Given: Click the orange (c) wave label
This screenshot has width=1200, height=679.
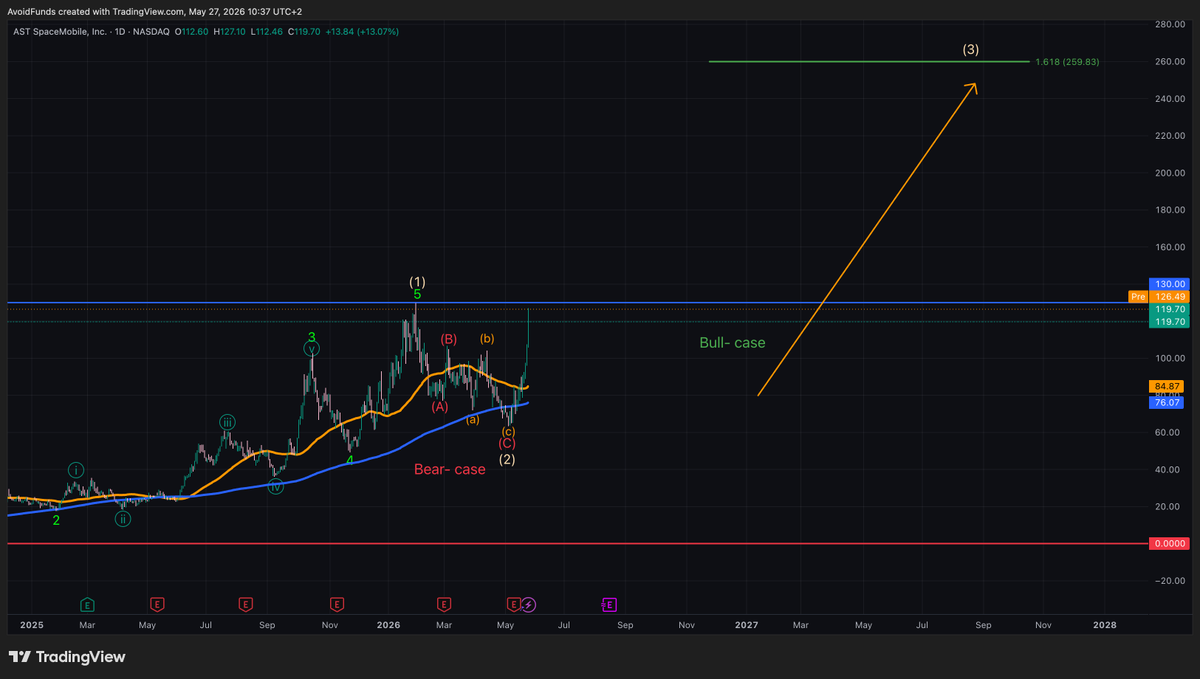Looking at the screenshot, I should coord(507,431).
